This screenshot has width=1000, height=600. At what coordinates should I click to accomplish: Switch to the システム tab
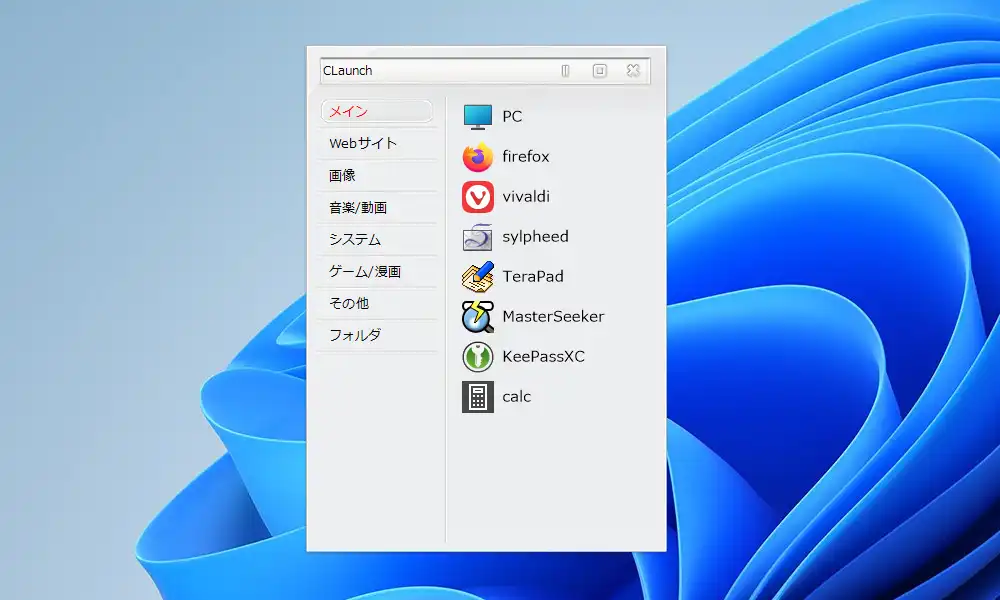coord(377,239)
